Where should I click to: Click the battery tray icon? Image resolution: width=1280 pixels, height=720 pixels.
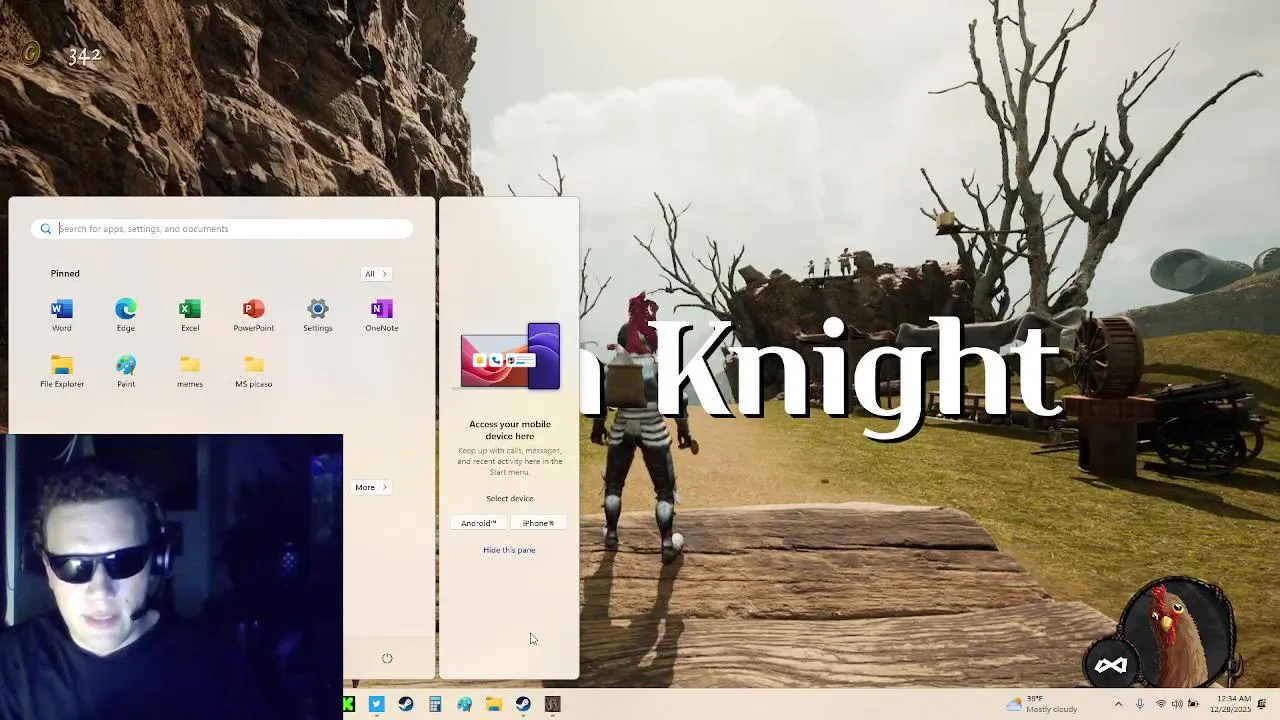click(x=1193, y=704)
